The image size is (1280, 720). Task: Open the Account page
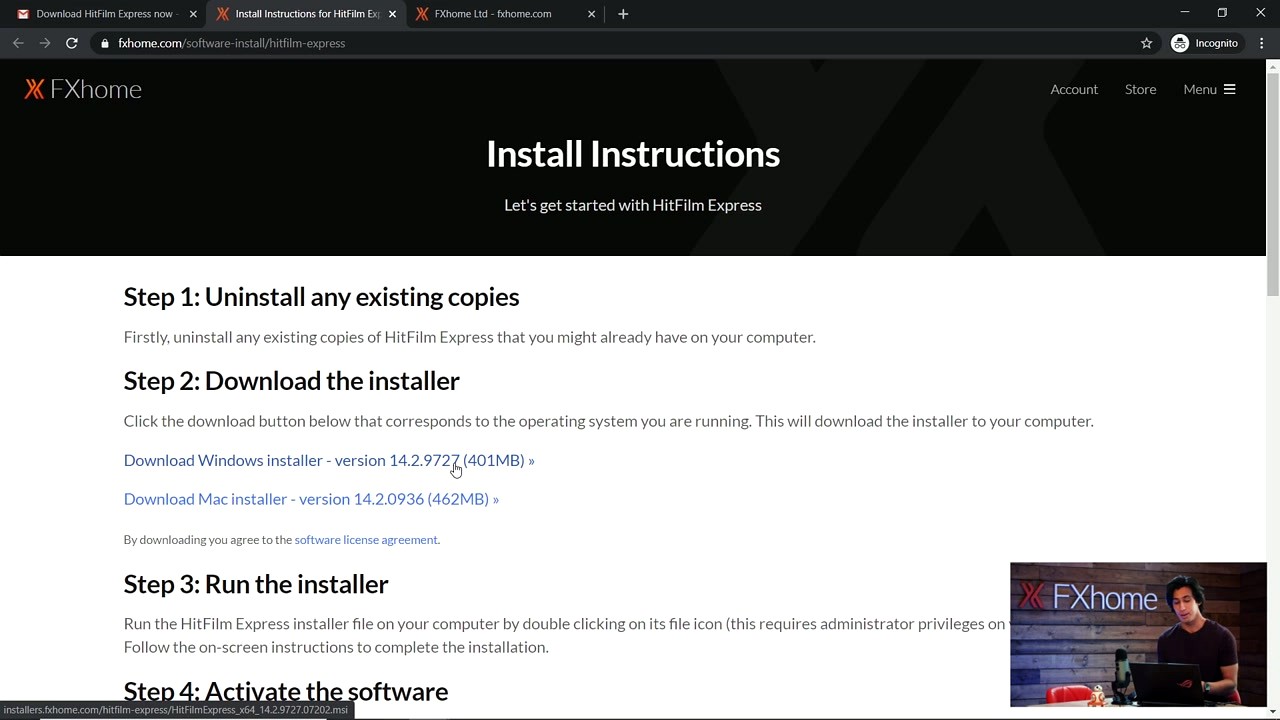[1074, 89]
